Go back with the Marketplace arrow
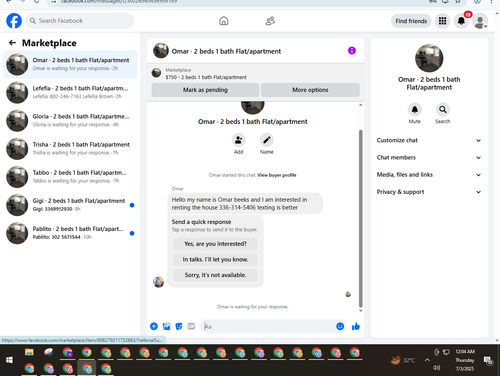 pos(12,43)
